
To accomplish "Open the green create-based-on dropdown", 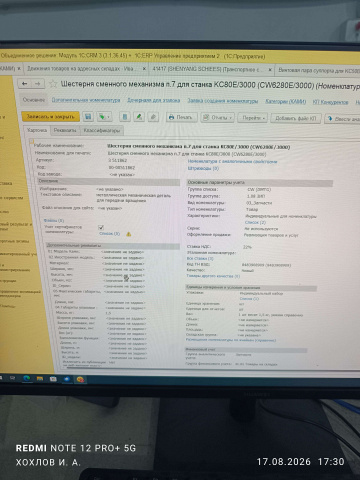I will (x=104, y=117).
